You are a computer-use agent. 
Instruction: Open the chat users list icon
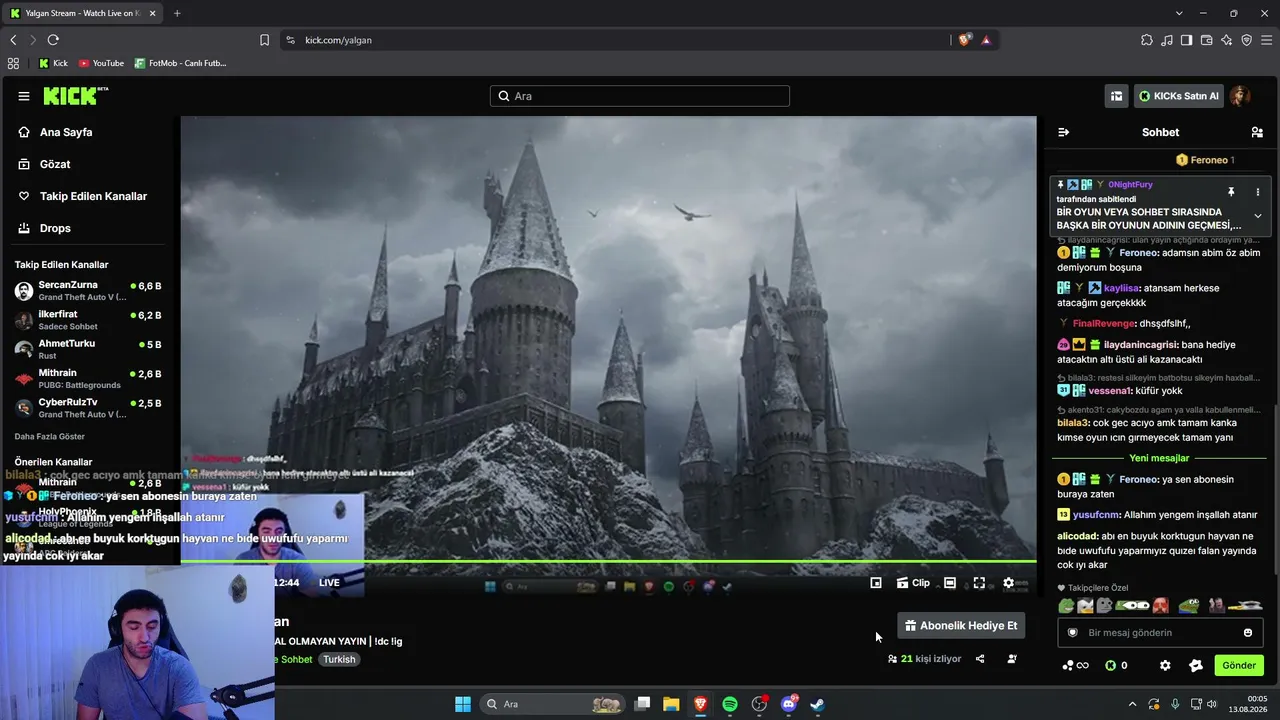coord(1257,132)
